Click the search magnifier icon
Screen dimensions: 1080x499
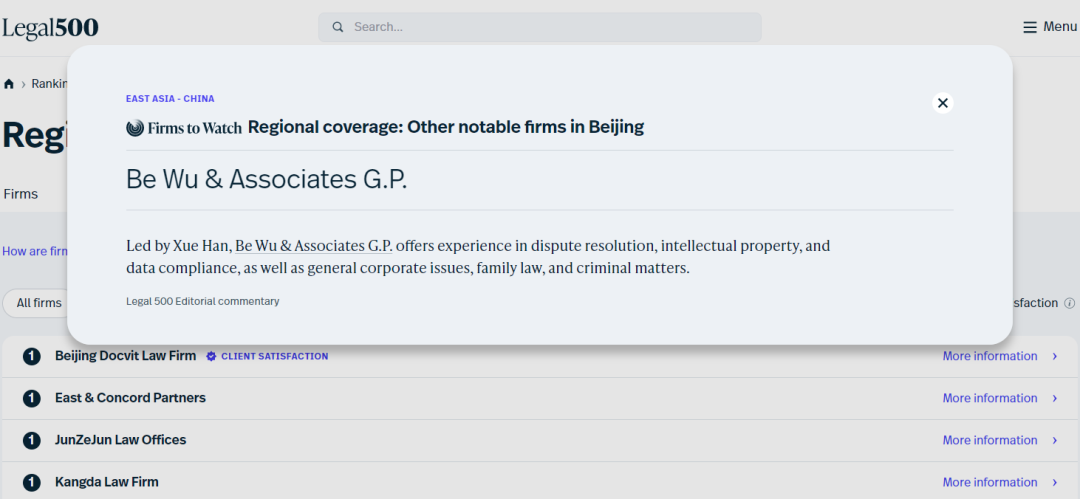[338, 27]
